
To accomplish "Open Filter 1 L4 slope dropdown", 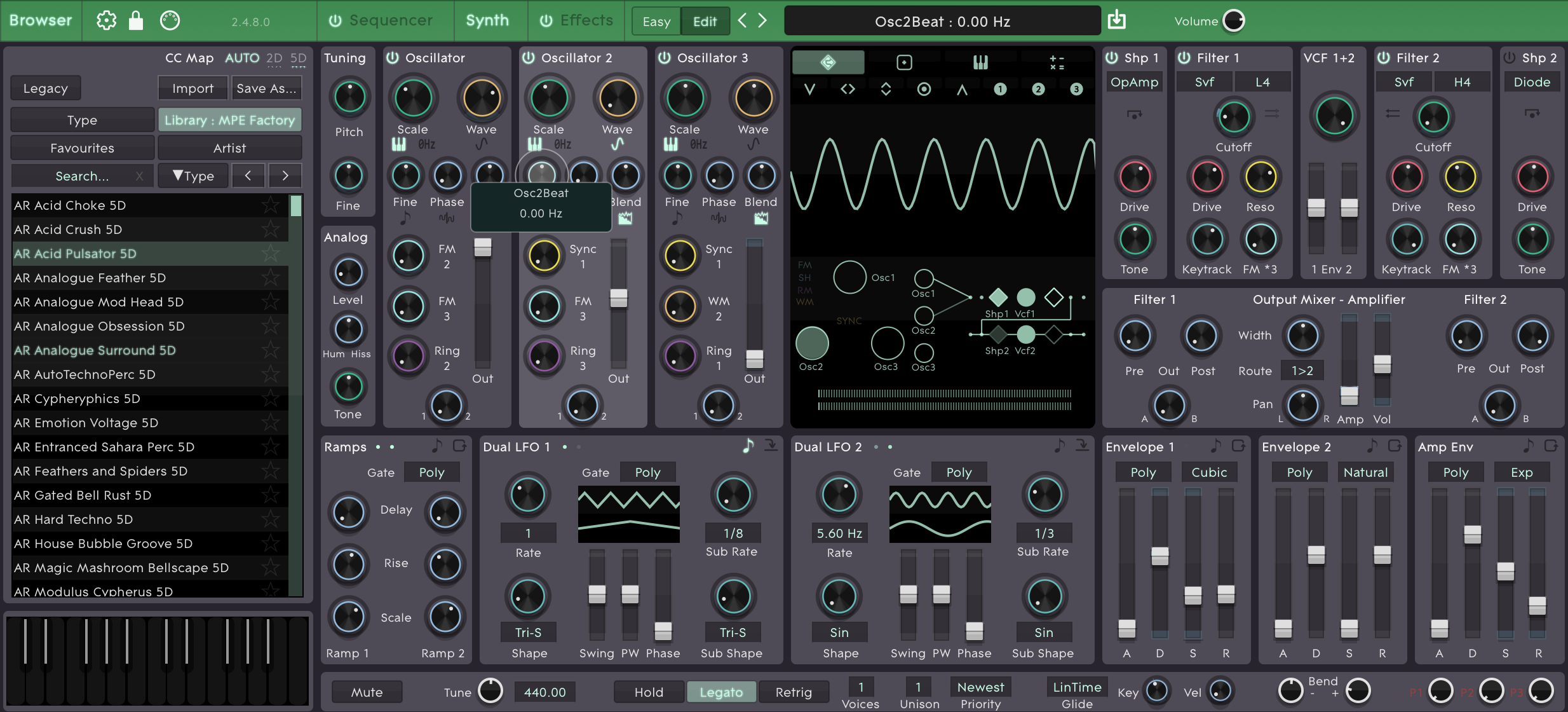I will point(1262,82).
